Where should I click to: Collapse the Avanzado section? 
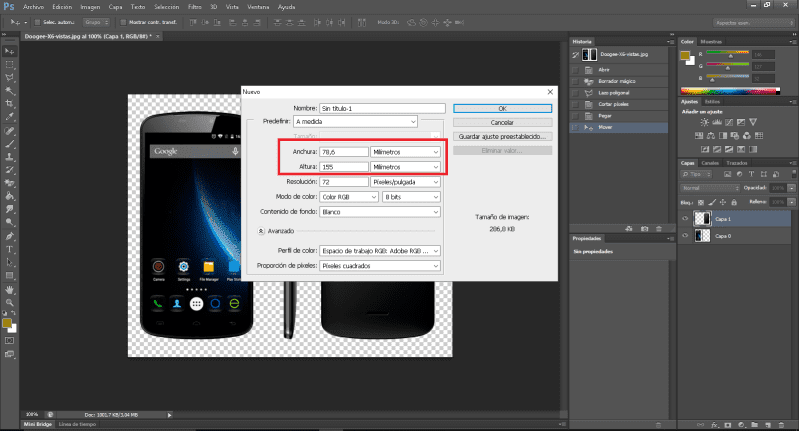[x=261, y=231]
